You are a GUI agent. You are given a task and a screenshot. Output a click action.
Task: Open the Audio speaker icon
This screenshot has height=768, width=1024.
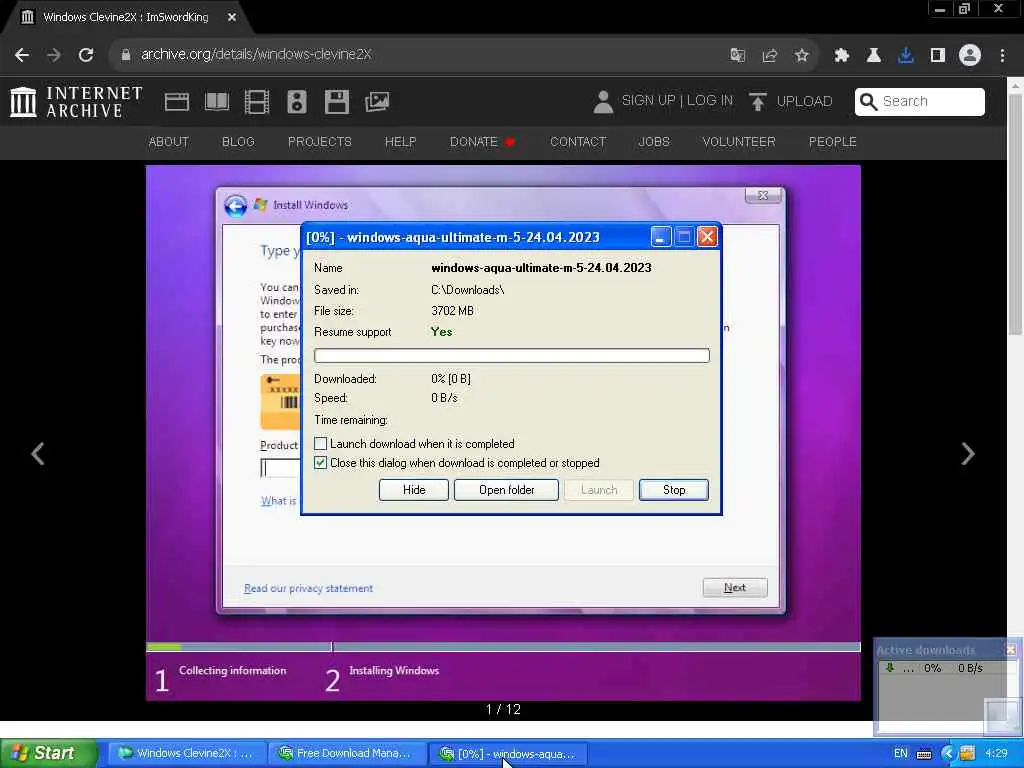296,102
